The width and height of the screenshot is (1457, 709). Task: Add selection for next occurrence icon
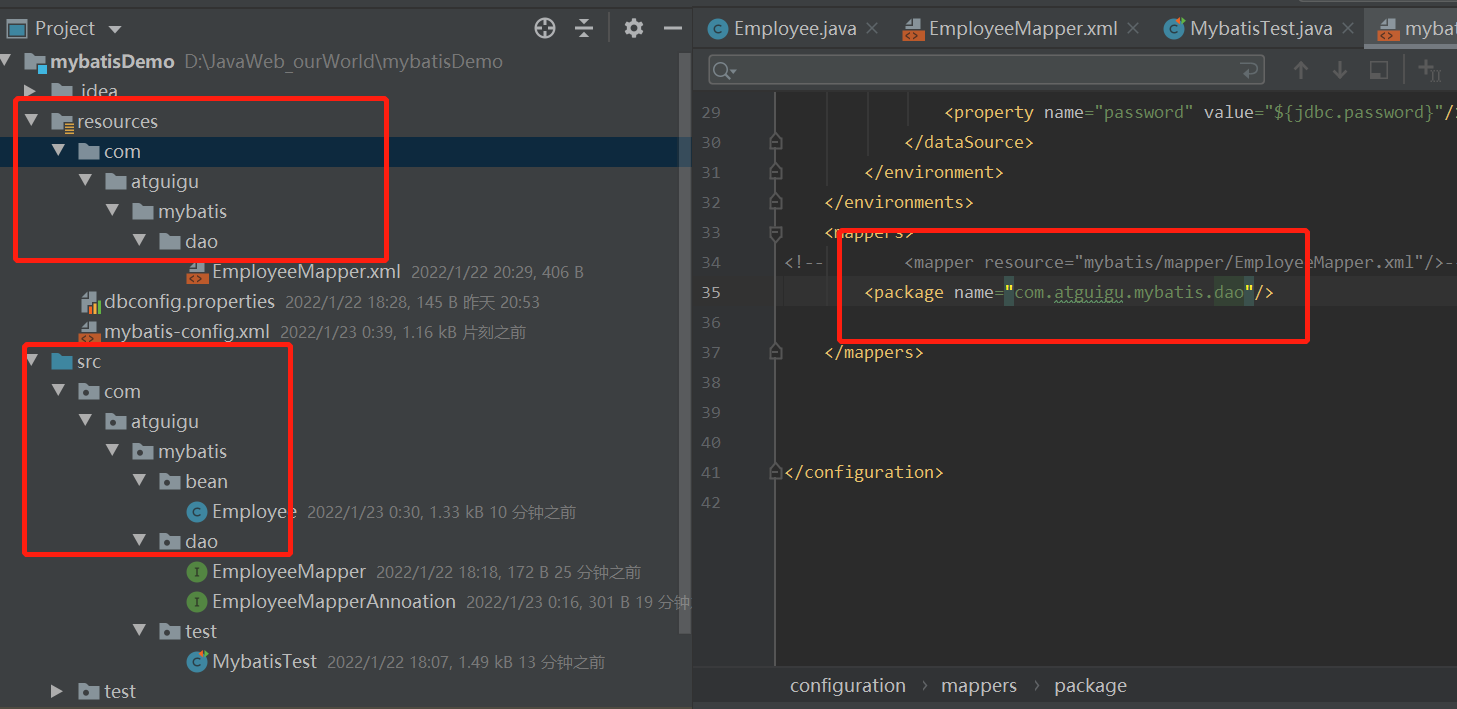[1430, 70]
